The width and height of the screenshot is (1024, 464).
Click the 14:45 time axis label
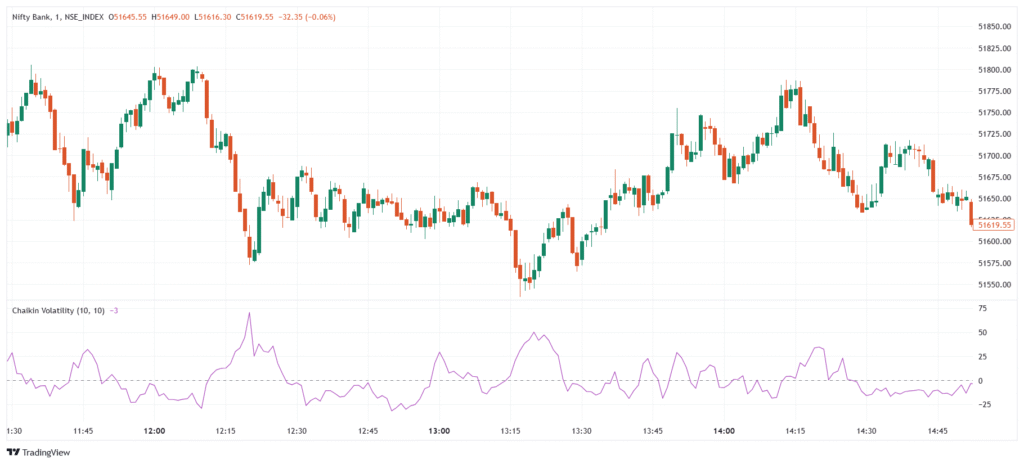[x=937, y=431]
